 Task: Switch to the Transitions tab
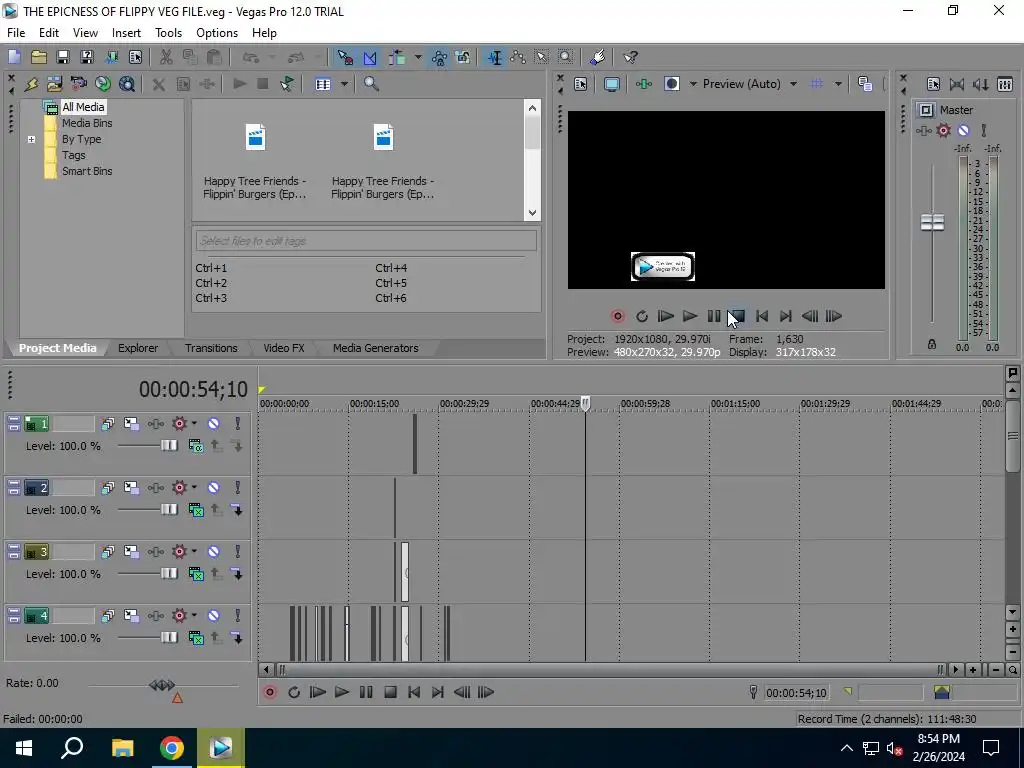tap(211, 348)
